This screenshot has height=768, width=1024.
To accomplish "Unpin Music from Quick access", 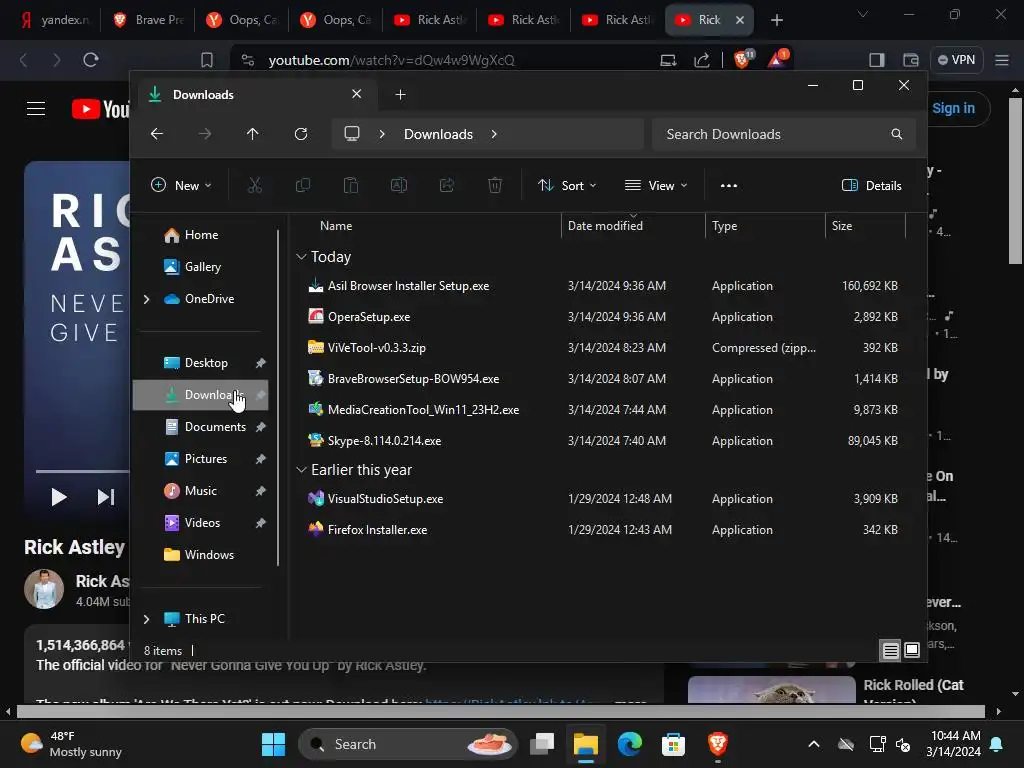I will point(261,490).
